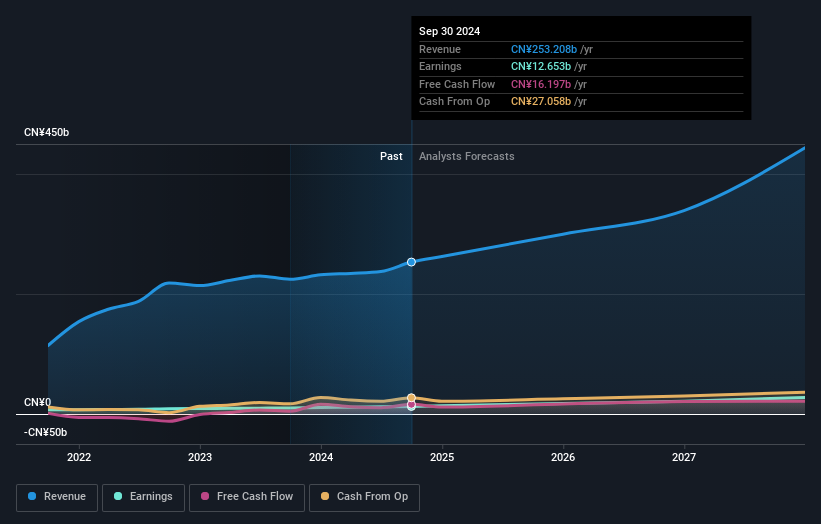Click the Earnings label in the tooltip
The width and height of the screenshot is (821, 524).
click(440, 66)
